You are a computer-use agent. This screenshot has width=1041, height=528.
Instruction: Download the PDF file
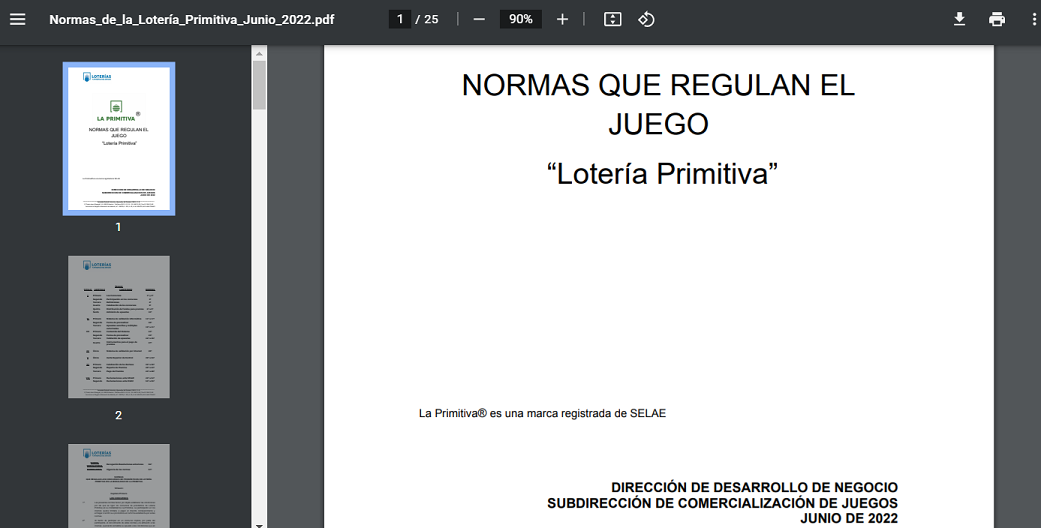959,19
